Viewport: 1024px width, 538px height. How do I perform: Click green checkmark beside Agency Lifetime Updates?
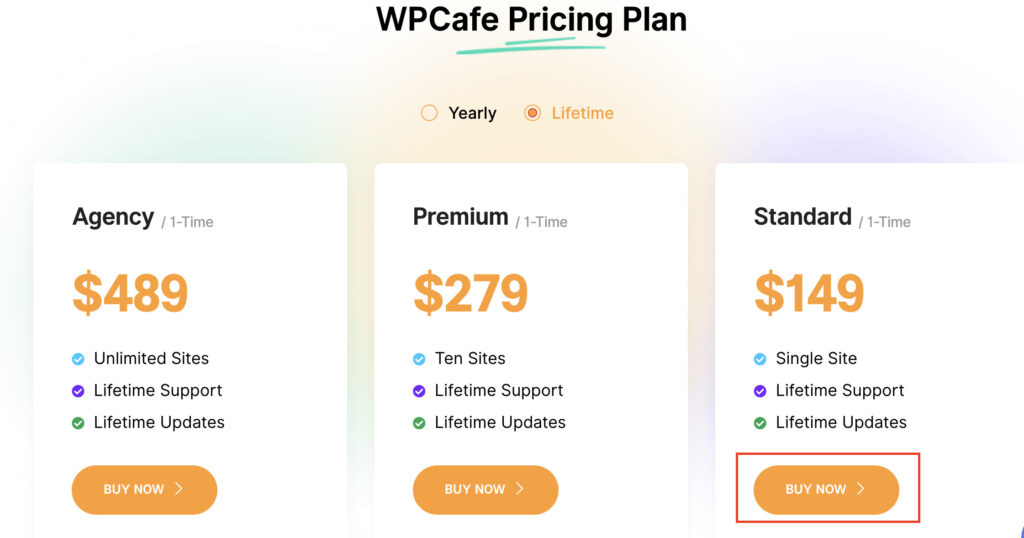[x=78, y=423]
